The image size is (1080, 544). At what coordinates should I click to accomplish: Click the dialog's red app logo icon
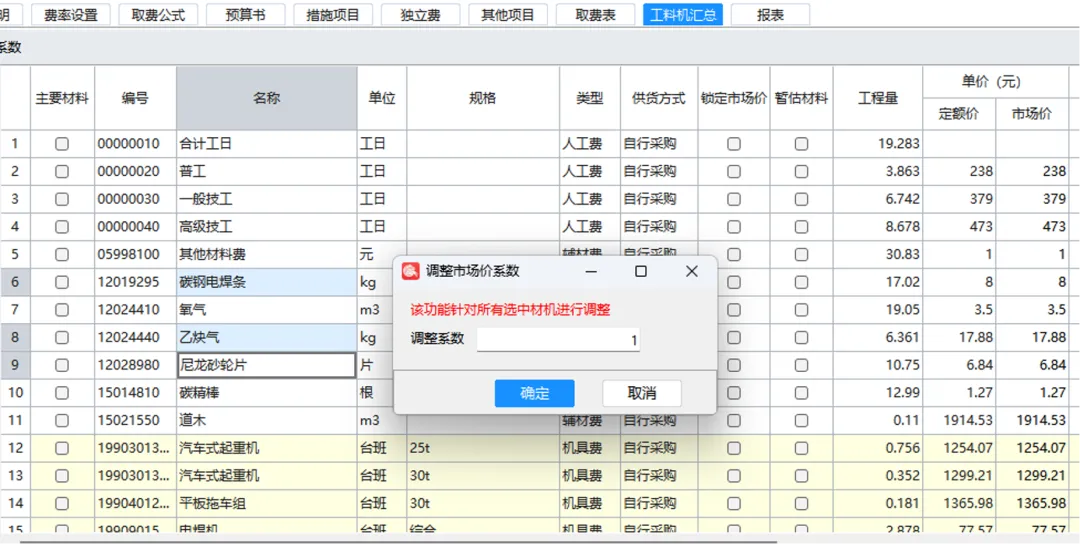coord(410,271)
